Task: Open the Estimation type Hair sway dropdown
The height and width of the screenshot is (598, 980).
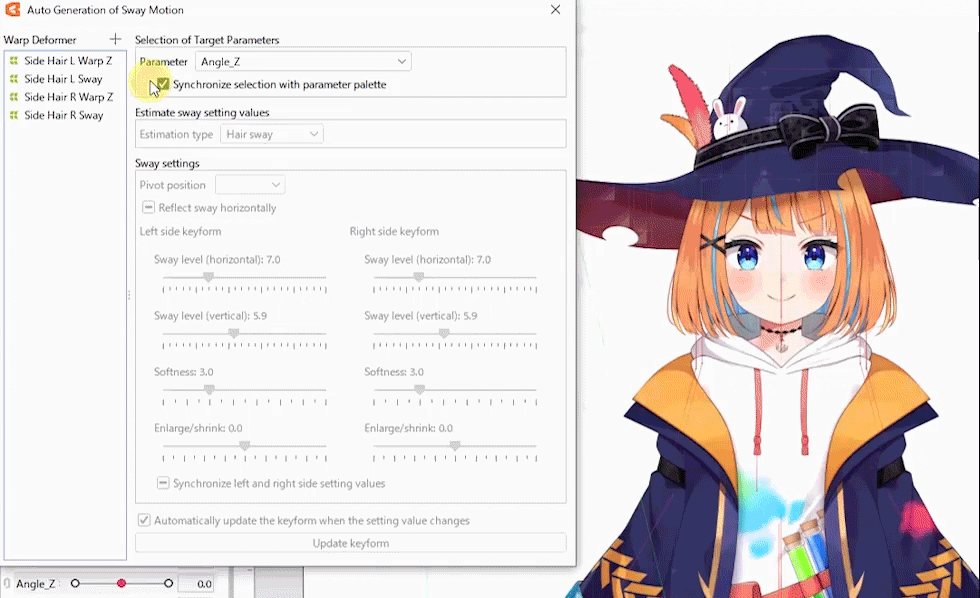Action: 271,134
